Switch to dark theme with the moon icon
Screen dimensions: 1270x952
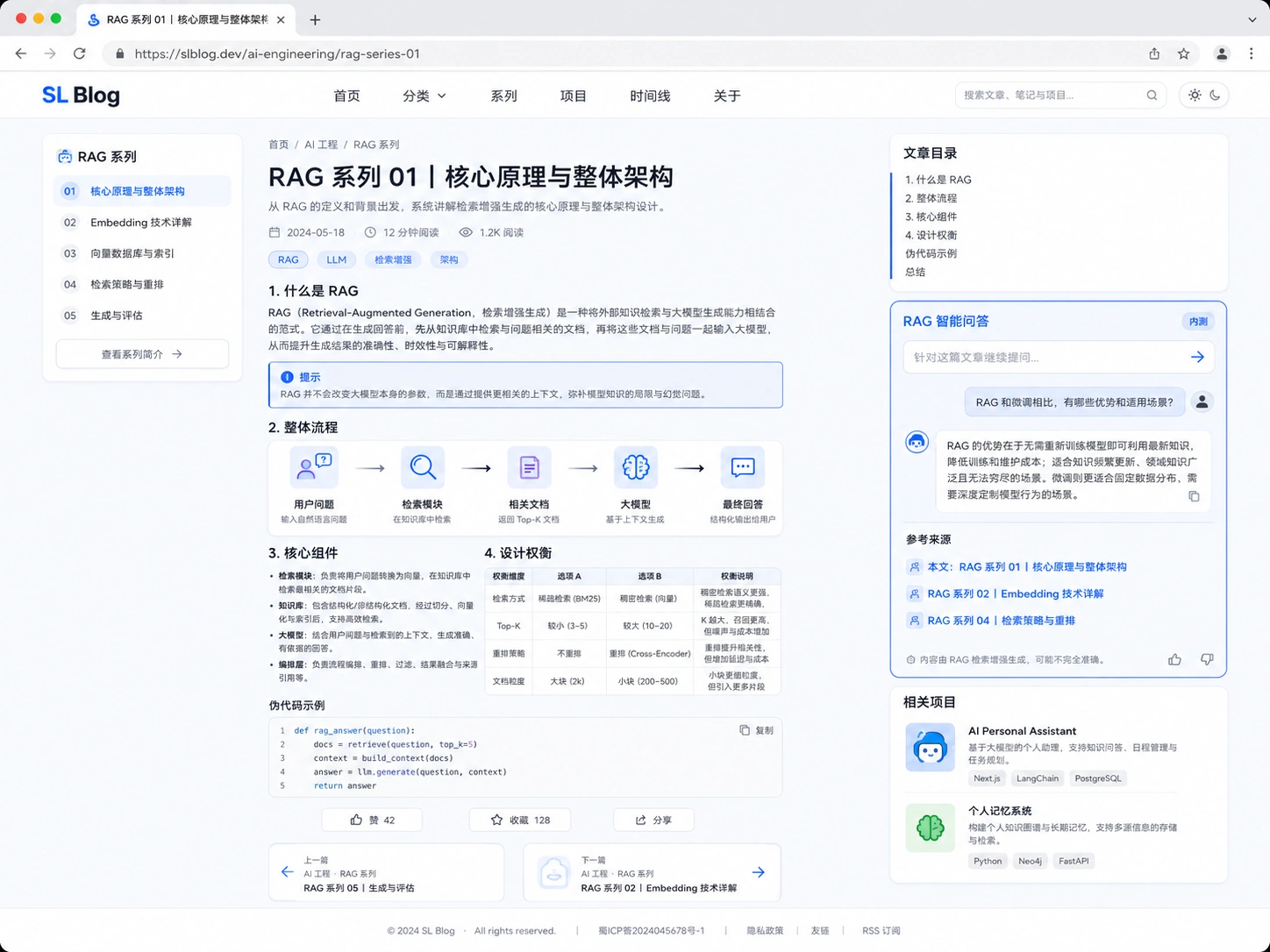1215,96
